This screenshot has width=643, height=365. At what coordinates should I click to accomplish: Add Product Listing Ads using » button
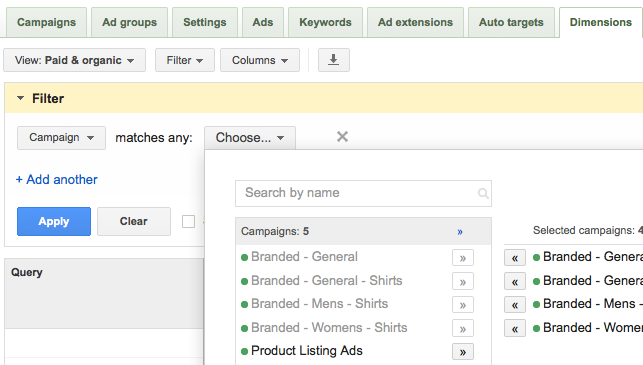click(x=463, y=352)
